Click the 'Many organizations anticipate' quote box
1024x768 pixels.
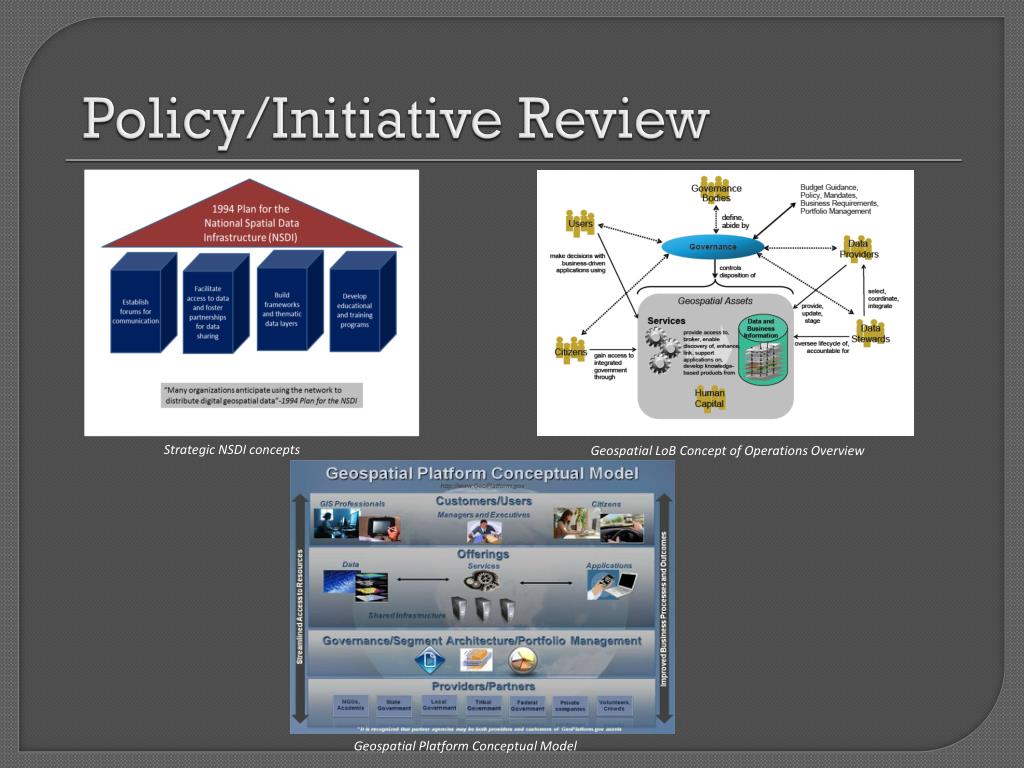click(261, 395)
